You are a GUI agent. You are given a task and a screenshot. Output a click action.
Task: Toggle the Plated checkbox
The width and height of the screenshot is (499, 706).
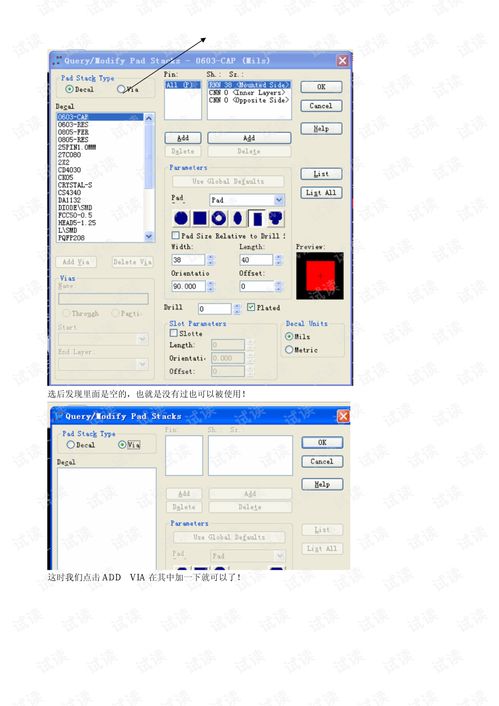point(251,307)
